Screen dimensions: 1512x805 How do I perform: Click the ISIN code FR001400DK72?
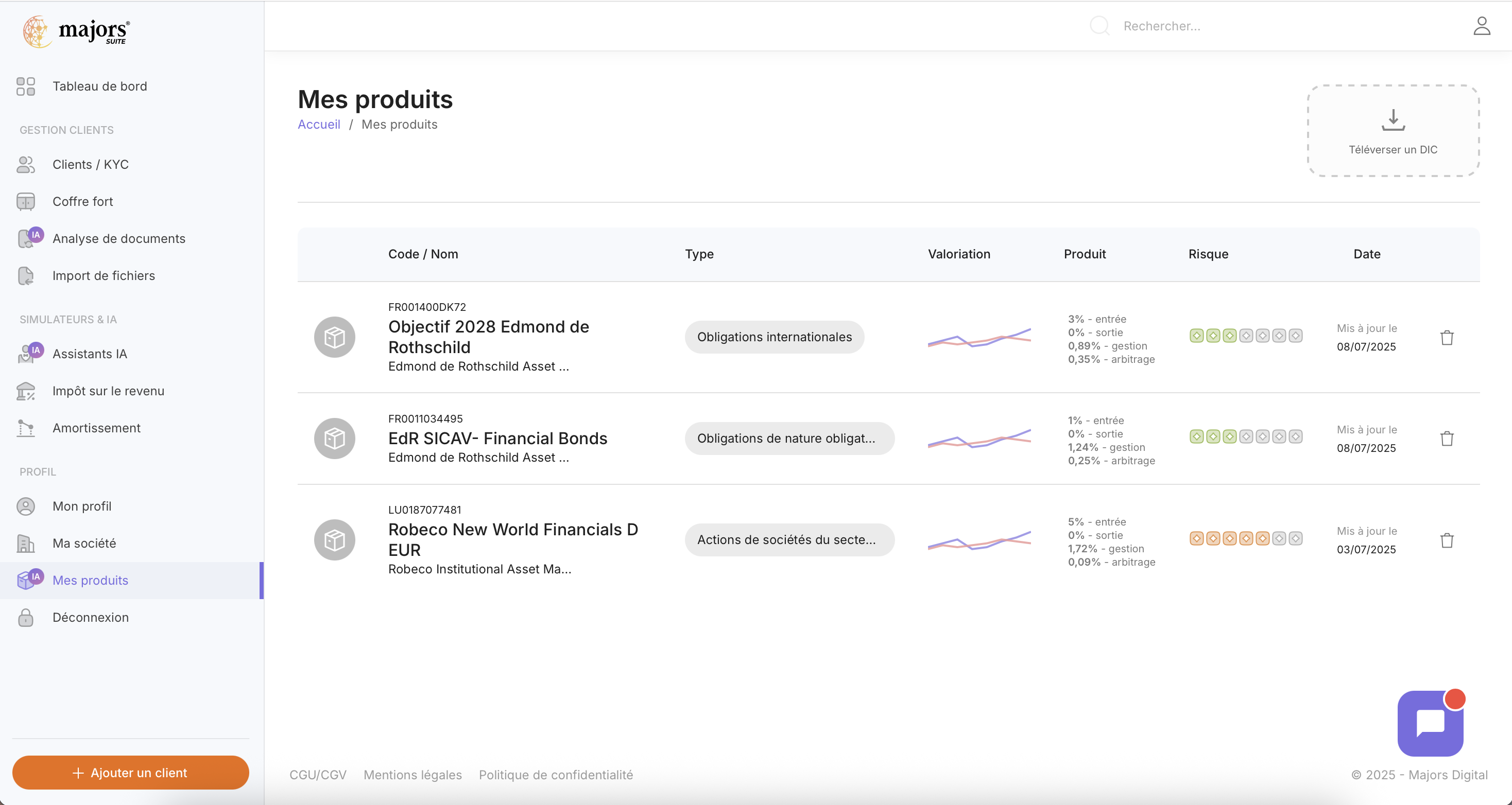click(x=427, y=307)
